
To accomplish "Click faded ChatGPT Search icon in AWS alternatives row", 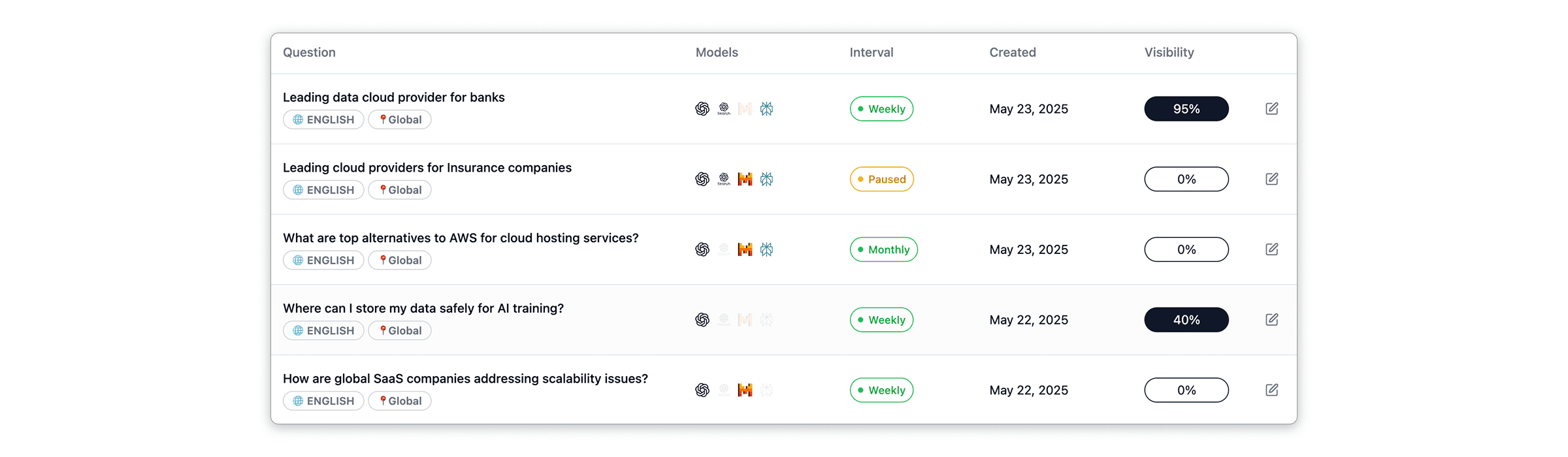I will click(x=724, y=249).
